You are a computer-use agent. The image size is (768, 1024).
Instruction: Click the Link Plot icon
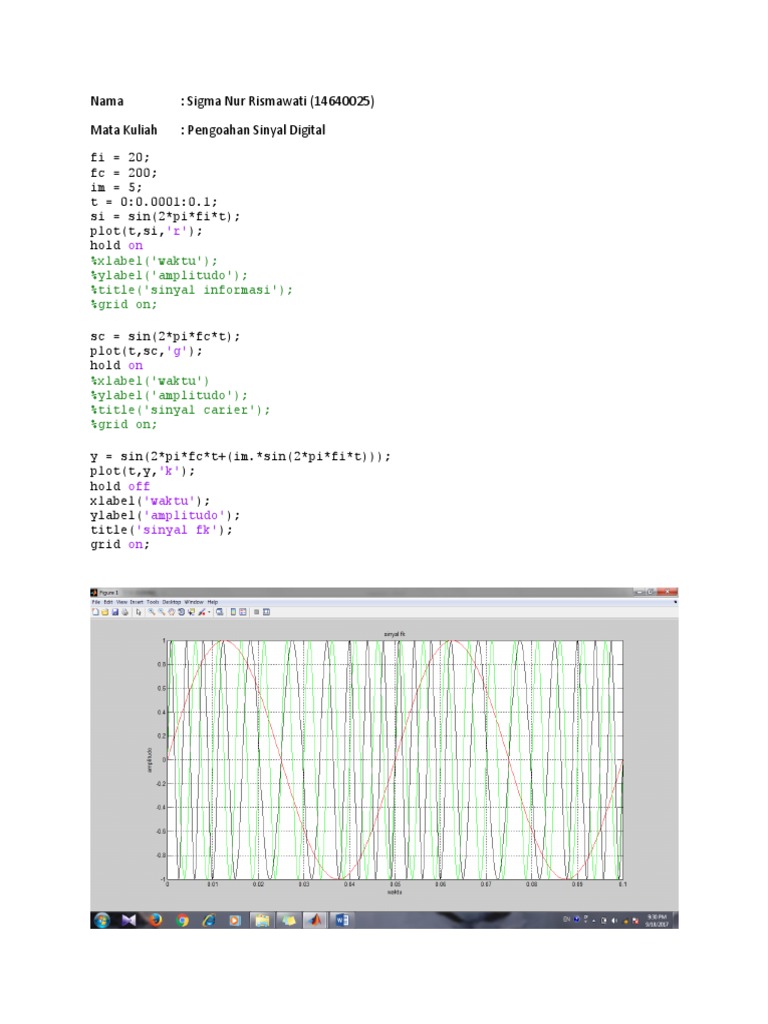pyautogui.click(x=219, y=612)
